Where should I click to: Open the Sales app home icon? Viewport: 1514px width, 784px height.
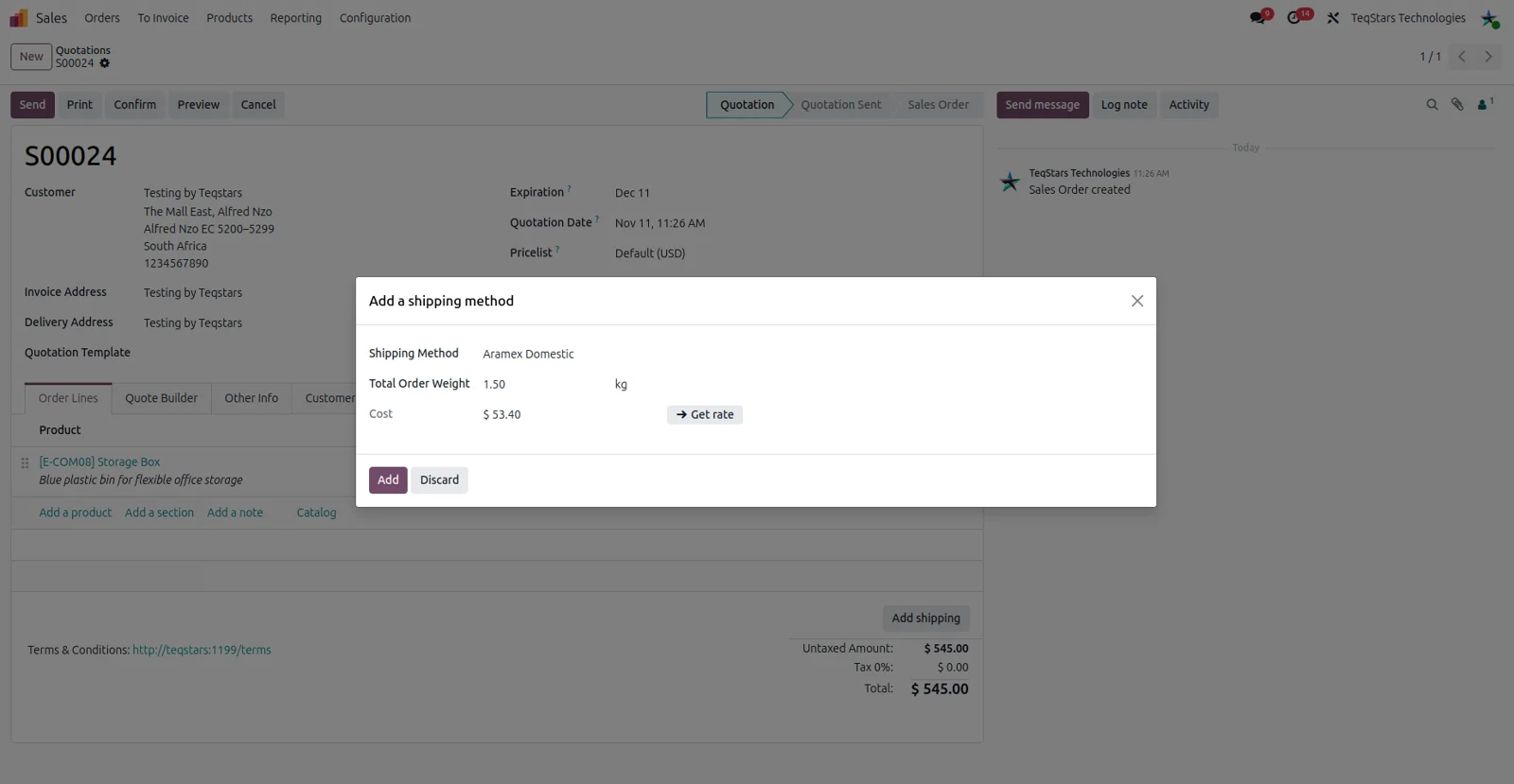tap(19, 18)
